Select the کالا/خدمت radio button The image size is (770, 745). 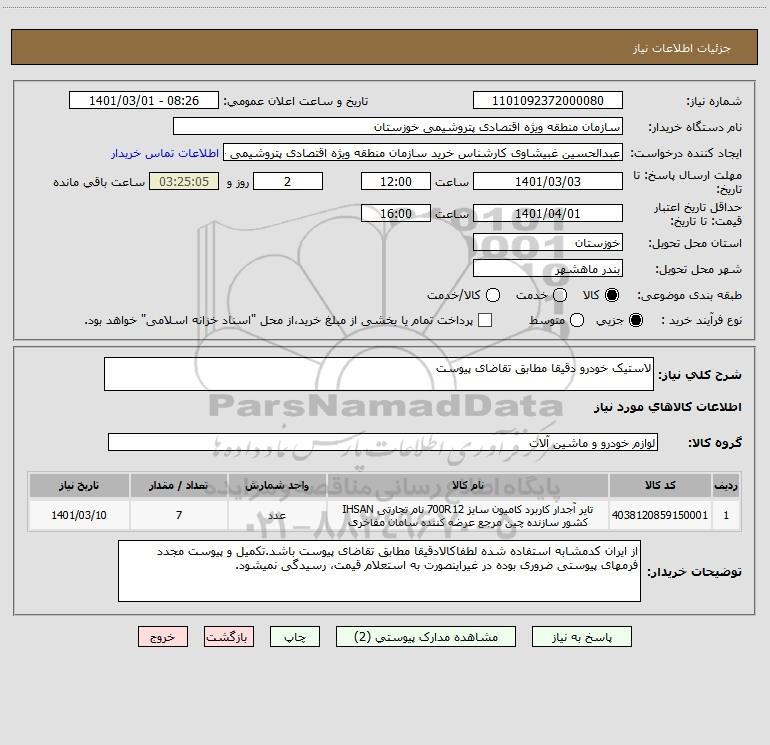[493, 295]
